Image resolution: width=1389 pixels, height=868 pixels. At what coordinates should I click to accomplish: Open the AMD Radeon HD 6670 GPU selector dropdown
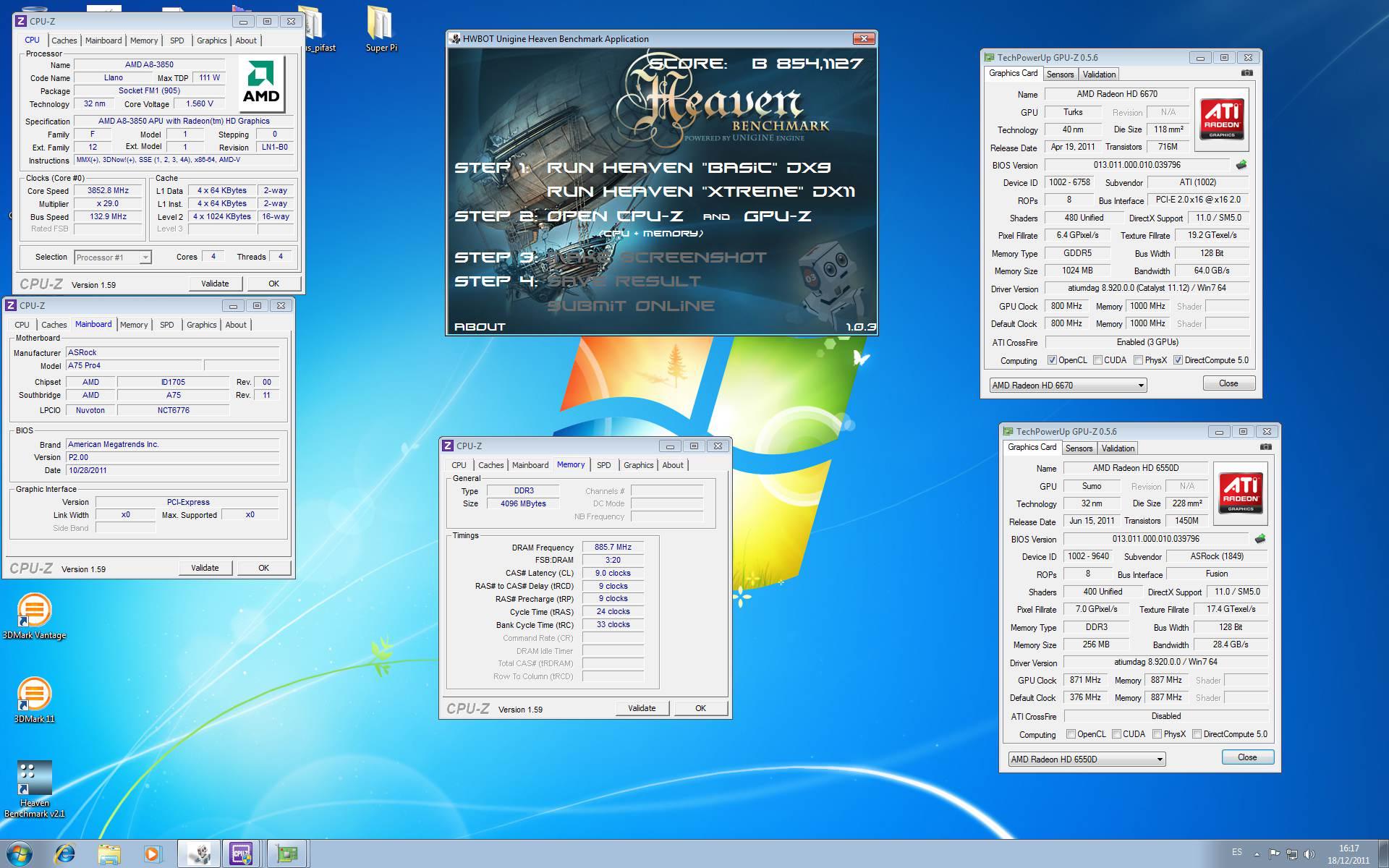pyautogui.click(x=1068, y=386)
